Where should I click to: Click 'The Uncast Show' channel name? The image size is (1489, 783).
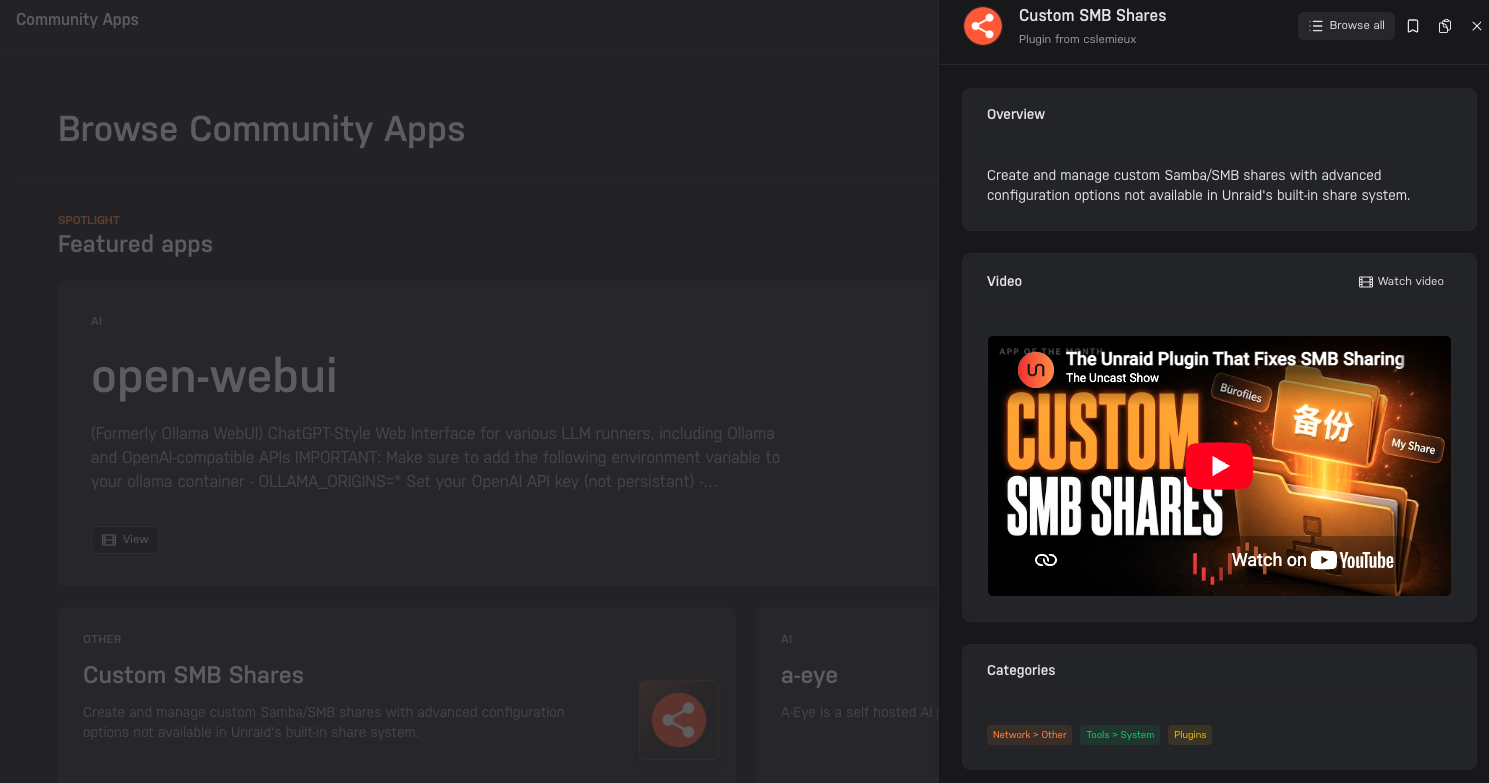click(x=1112, y=378)
